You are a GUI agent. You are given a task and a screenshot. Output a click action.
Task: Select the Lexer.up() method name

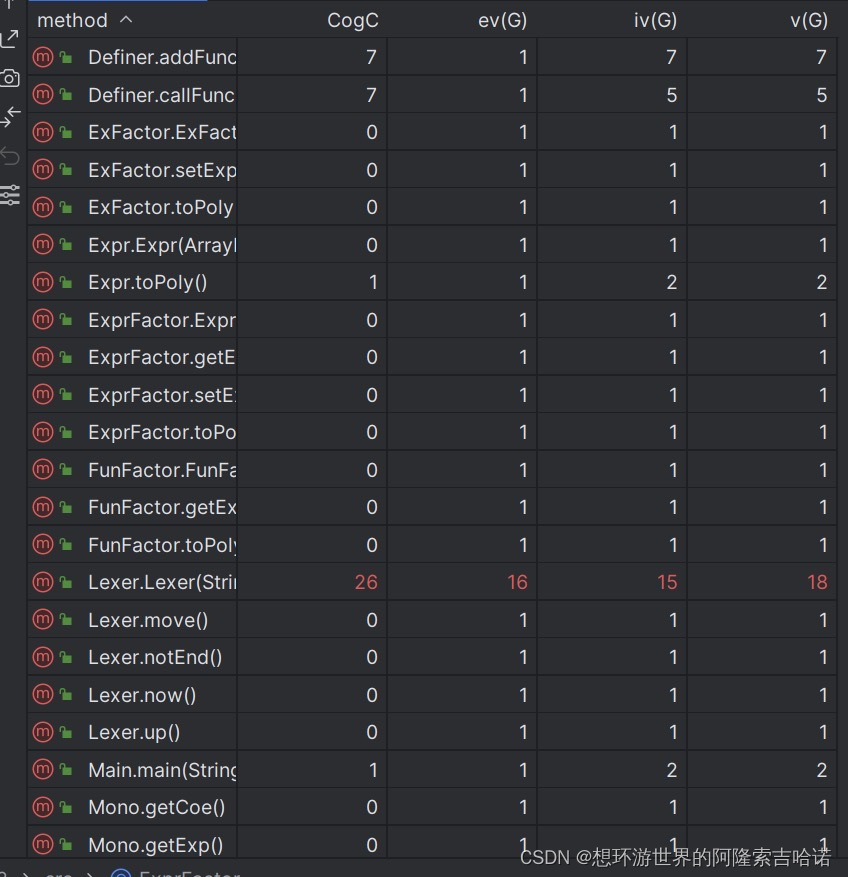tap(134, 733)
